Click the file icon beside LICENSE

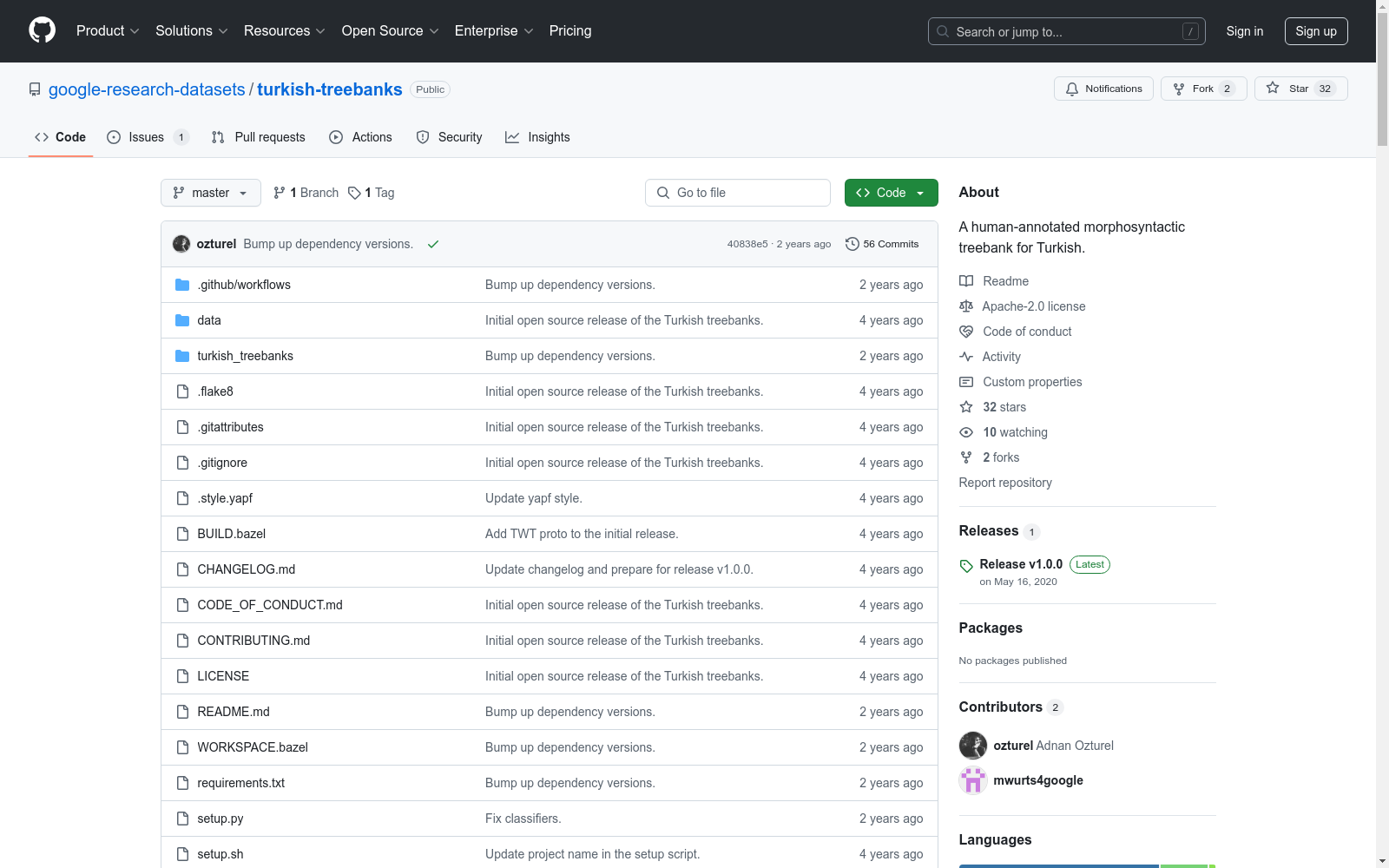click(x=182, y=676)
